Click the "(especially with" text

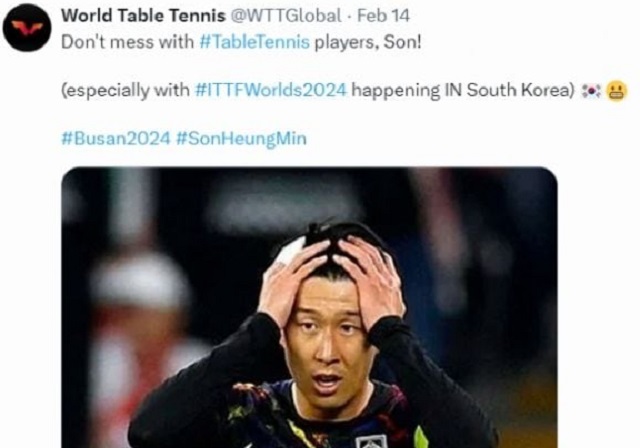125,90
